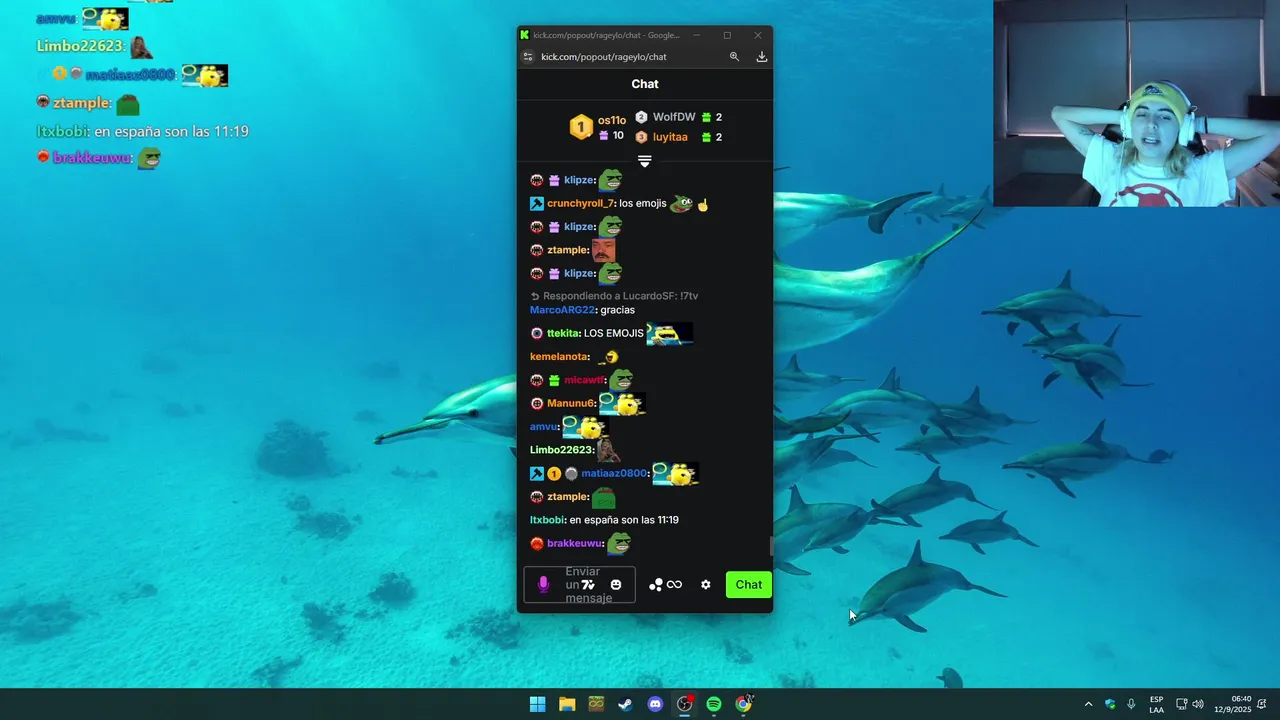Open File Explorer from the taskbar
The image size is (1280, 720).
click(x=567, y=704)
